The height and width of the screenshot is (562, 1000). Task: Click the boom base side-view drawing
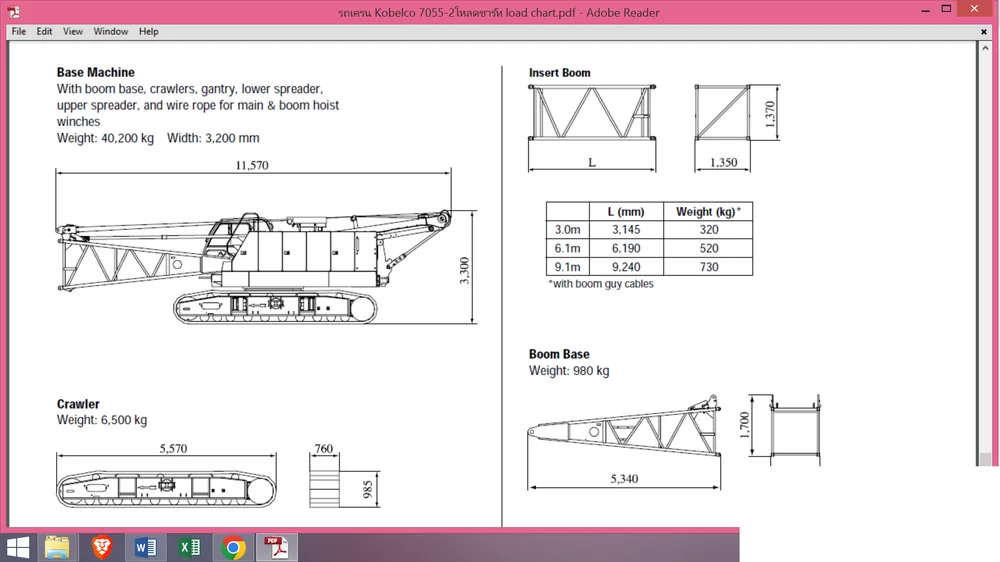pyautogui.click(x=624, y=425)
